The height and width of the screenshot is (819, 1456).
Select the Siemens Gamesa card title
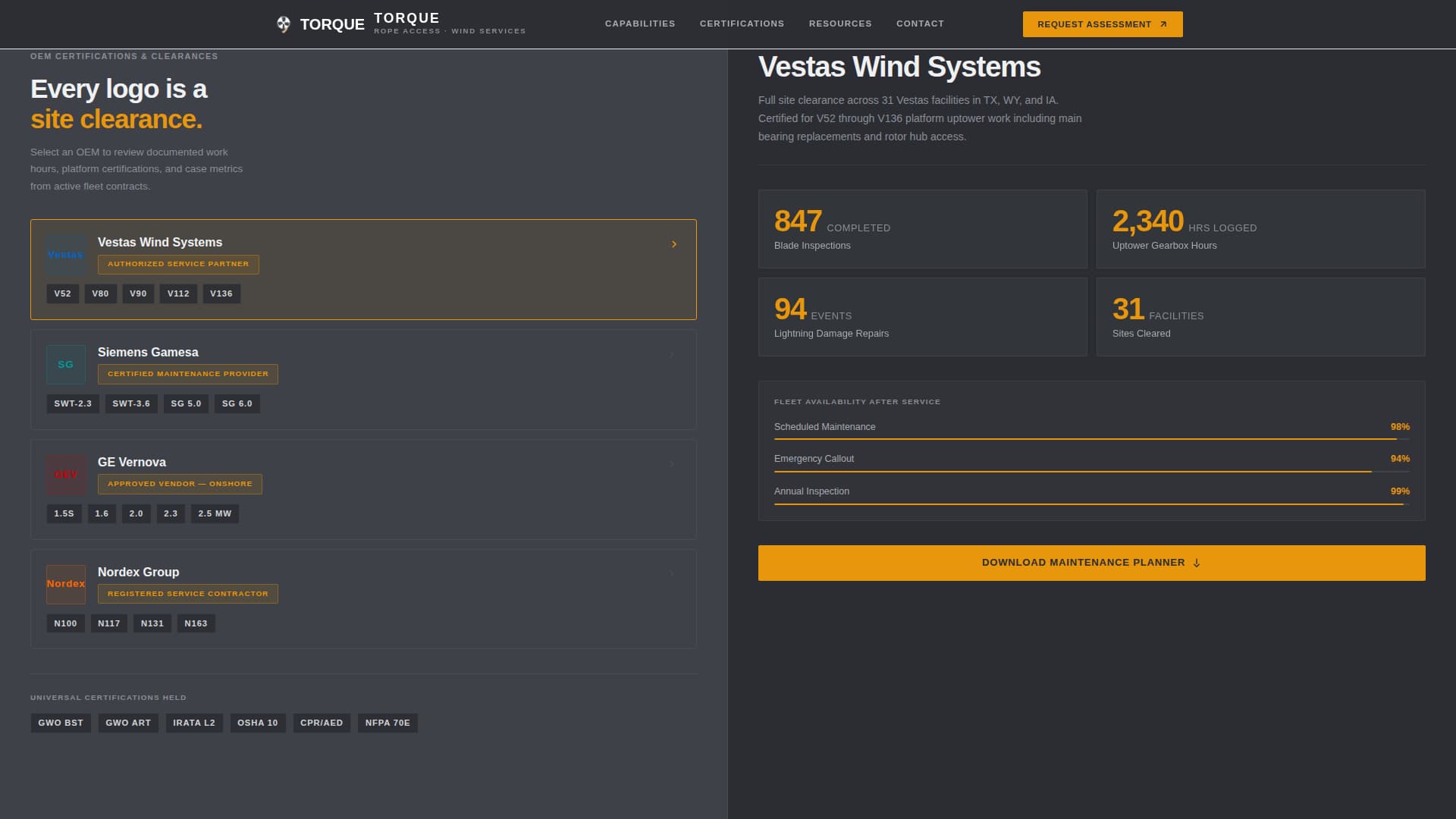[148, 353]
